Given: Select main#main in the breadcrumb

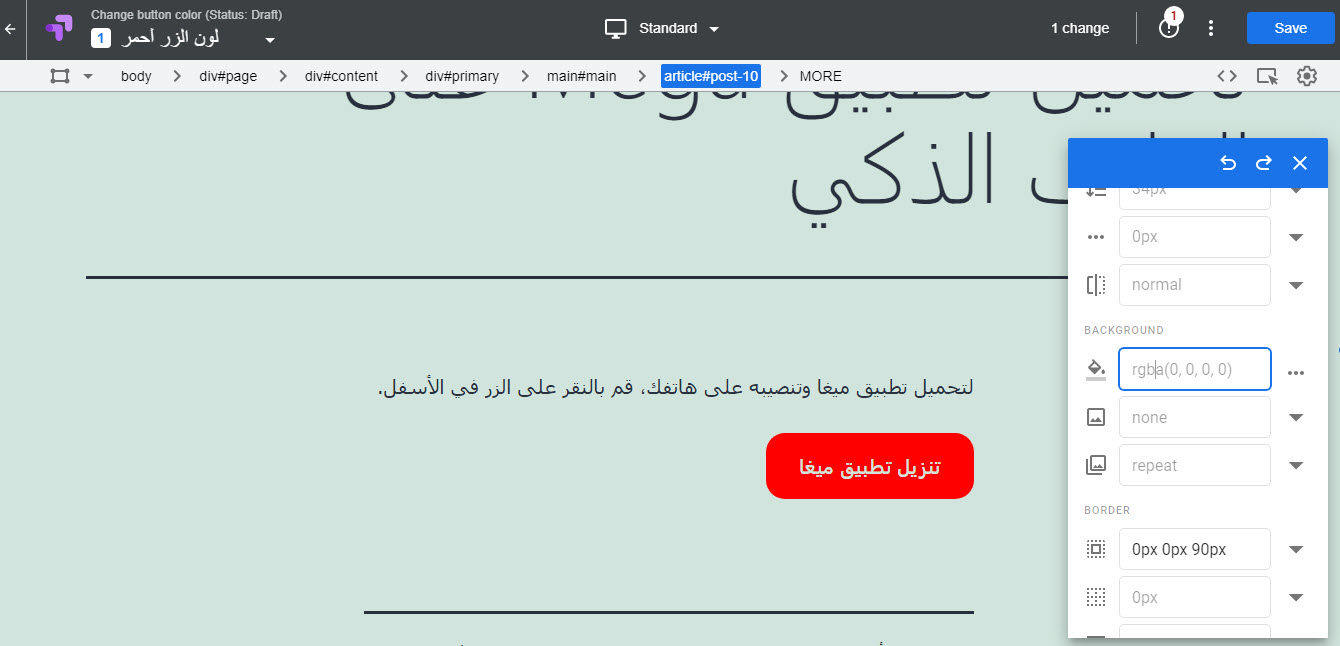Looking at the screenshot, I should [582, 76].
